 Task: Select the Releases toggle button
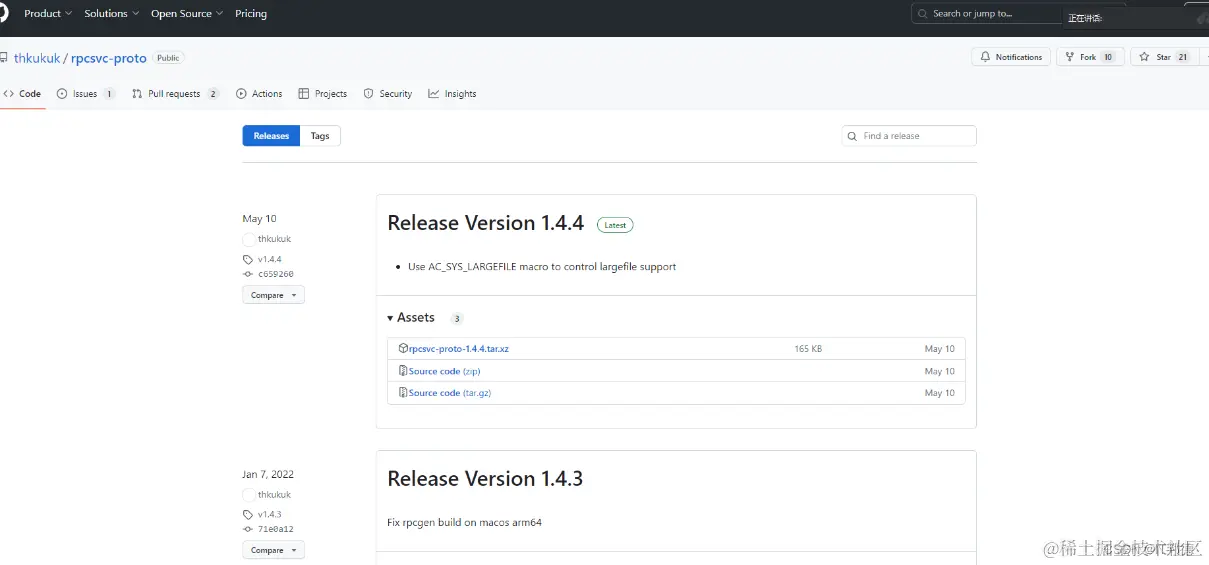271,136
